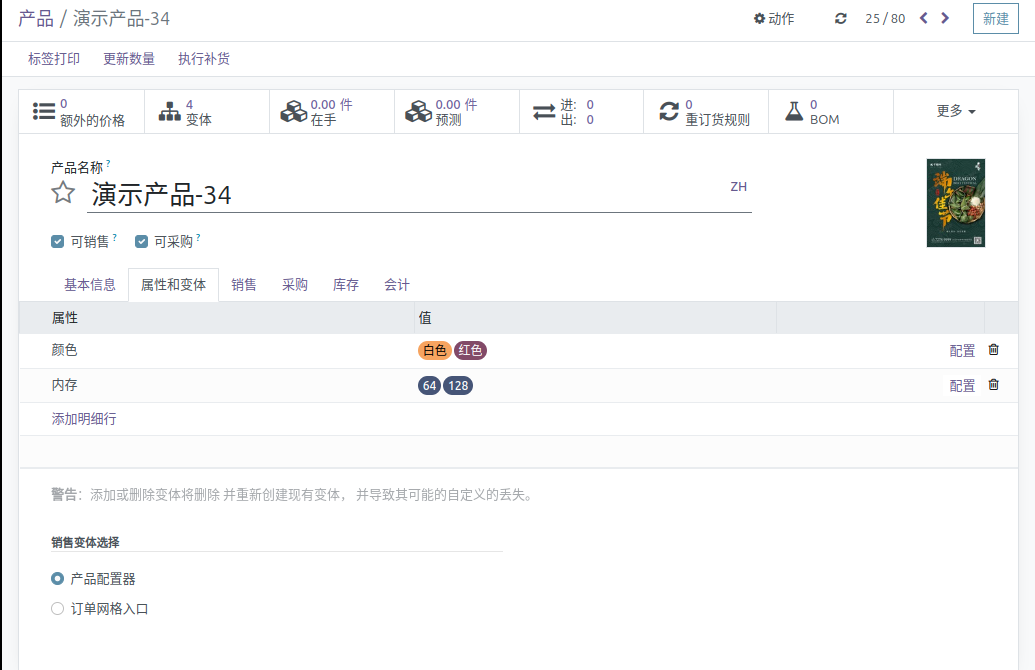This screenshot has height=670, width=1035.
Task: Open ZH translation selector for product name
Action: point(739,187)
